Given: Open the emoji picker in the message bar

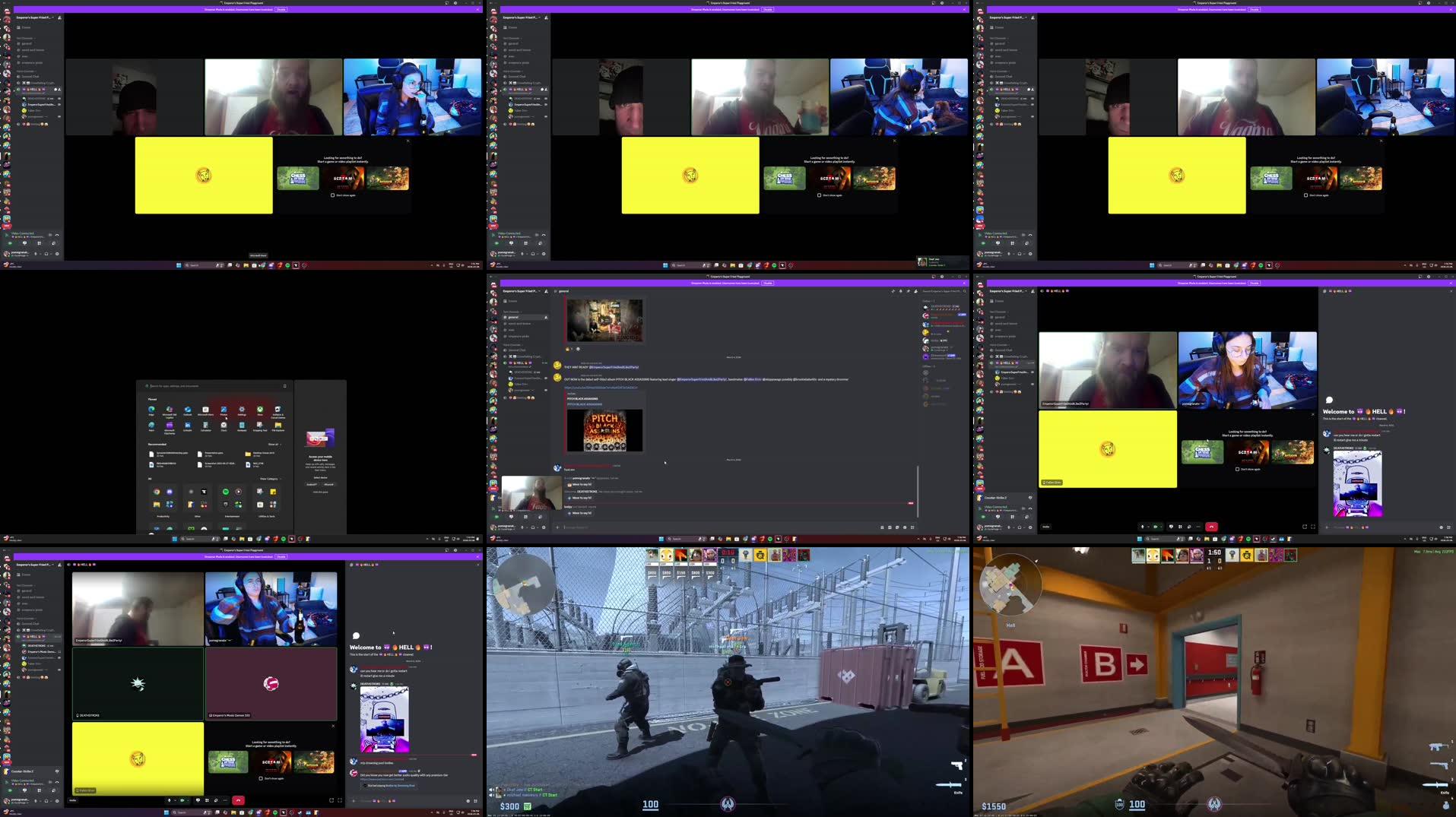Looking at the screenshot, I should click(x=906, y=527).
